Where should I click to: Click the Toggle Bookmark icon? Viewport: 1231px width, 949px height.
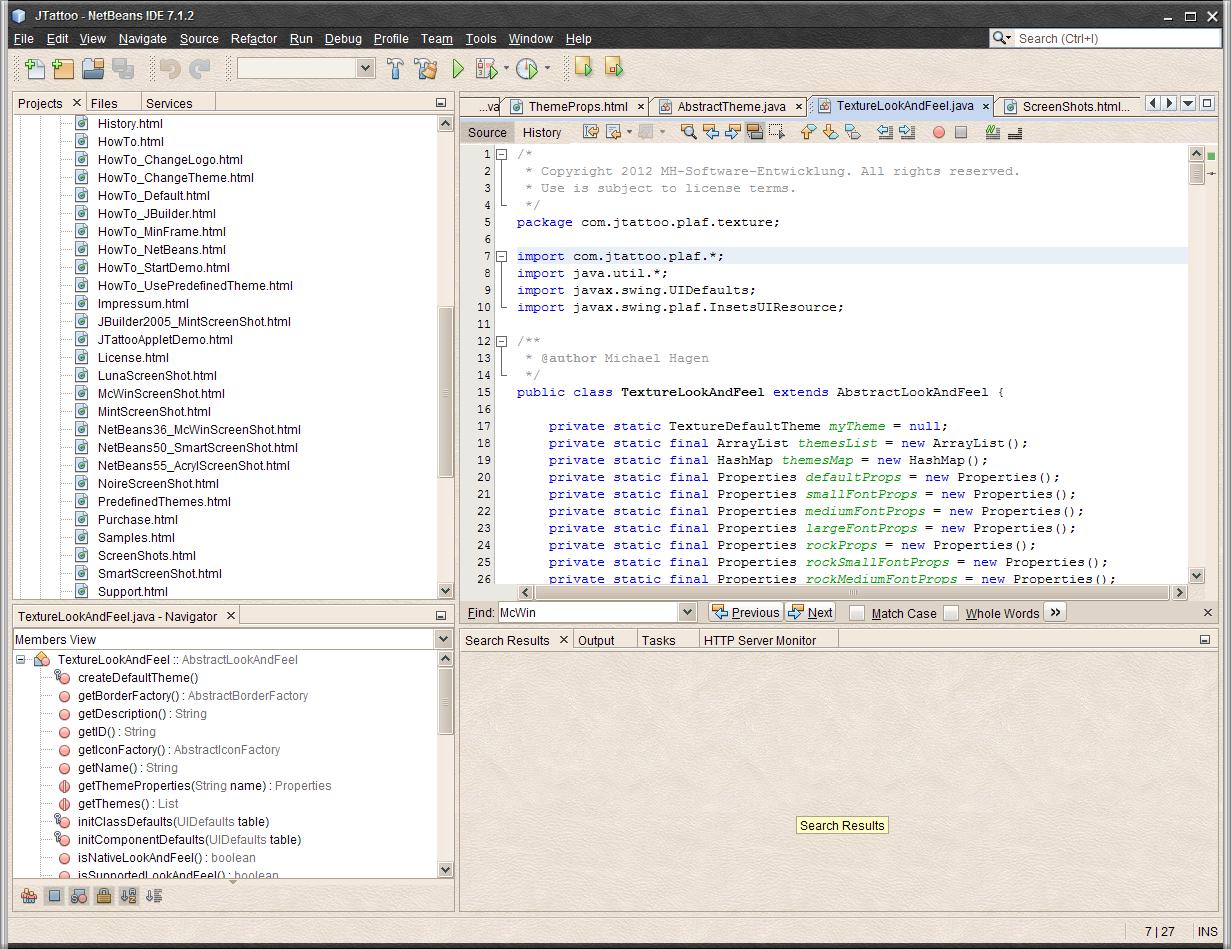pyautogui.click(x=852, y=132)
